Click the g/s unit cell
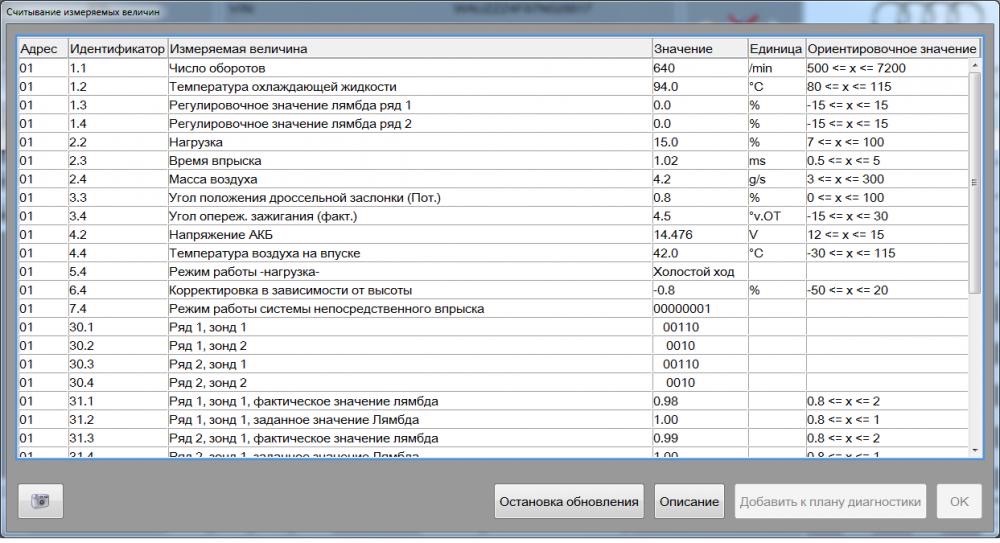This screenshot has width=1000, height=543. click(x=776, y=179)
